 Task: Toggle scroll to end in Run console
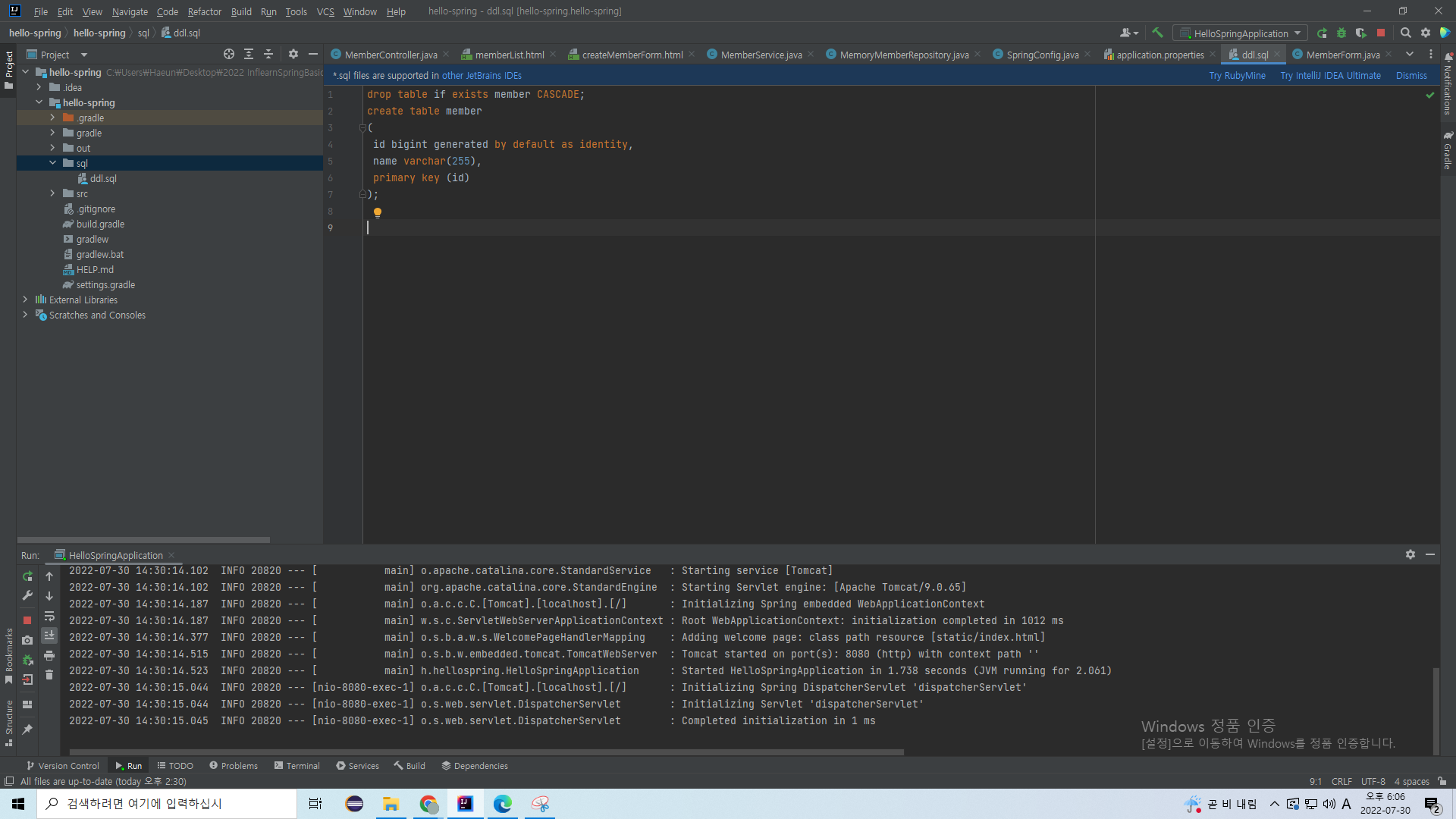49,635
